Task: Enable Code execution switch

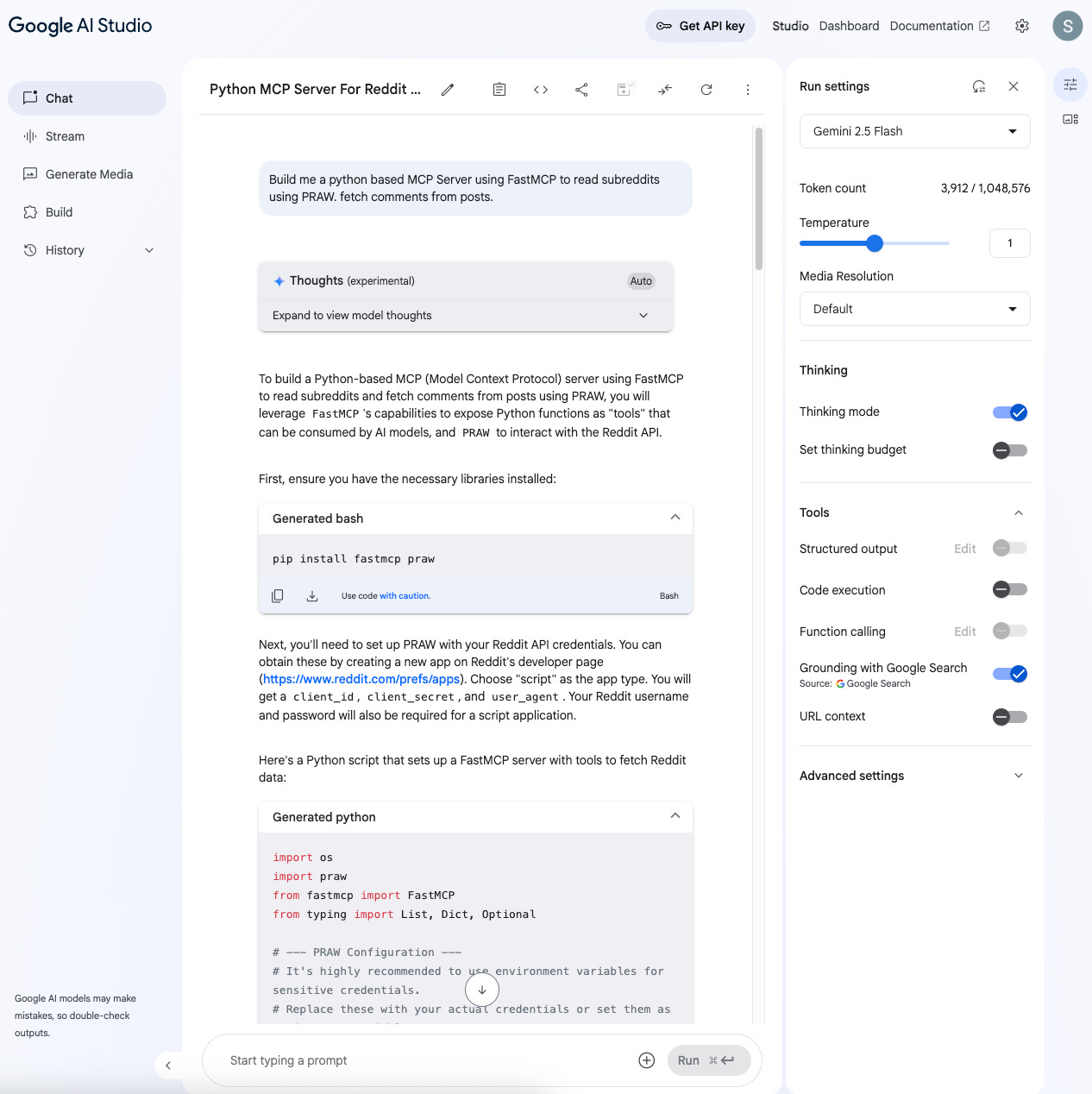Action: (1010, 589)
